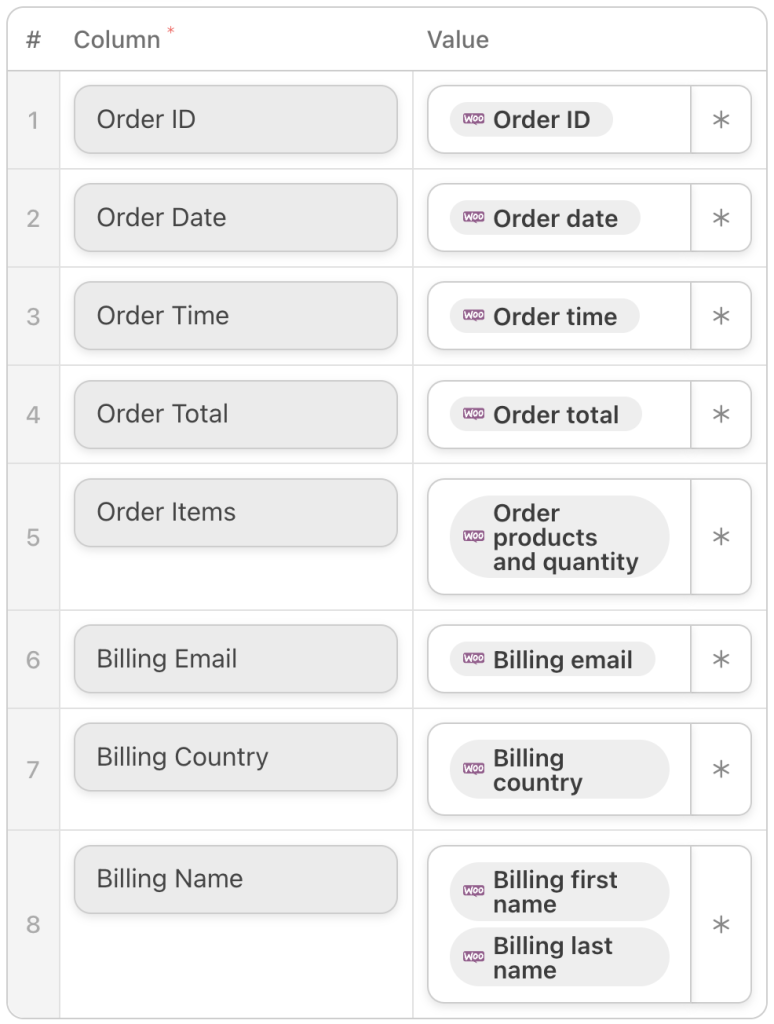Click the Value column header

(457, 40)
